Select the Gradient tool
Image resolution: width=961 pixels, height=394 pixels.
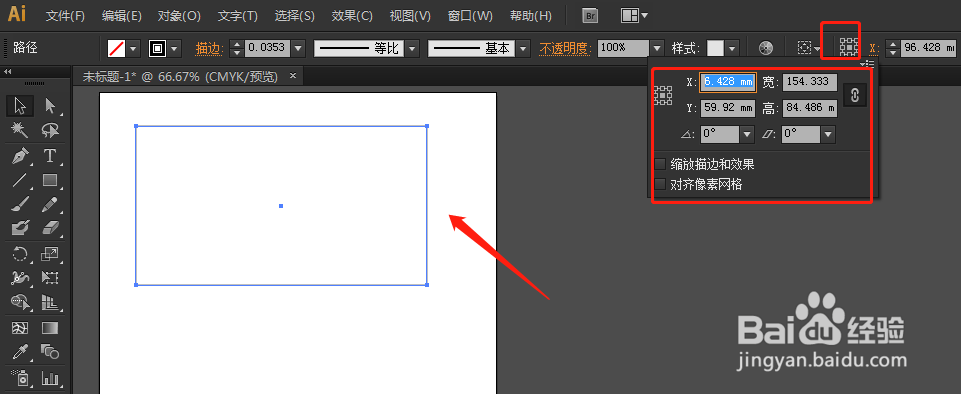click(50, 328)
